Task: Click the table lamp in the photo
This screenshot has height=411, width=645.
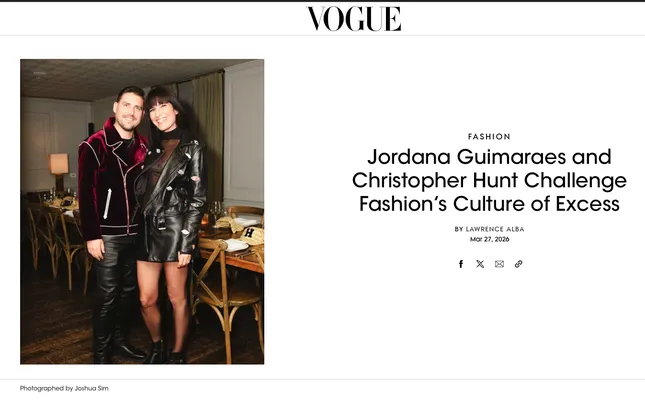Action: pos(59,170)
